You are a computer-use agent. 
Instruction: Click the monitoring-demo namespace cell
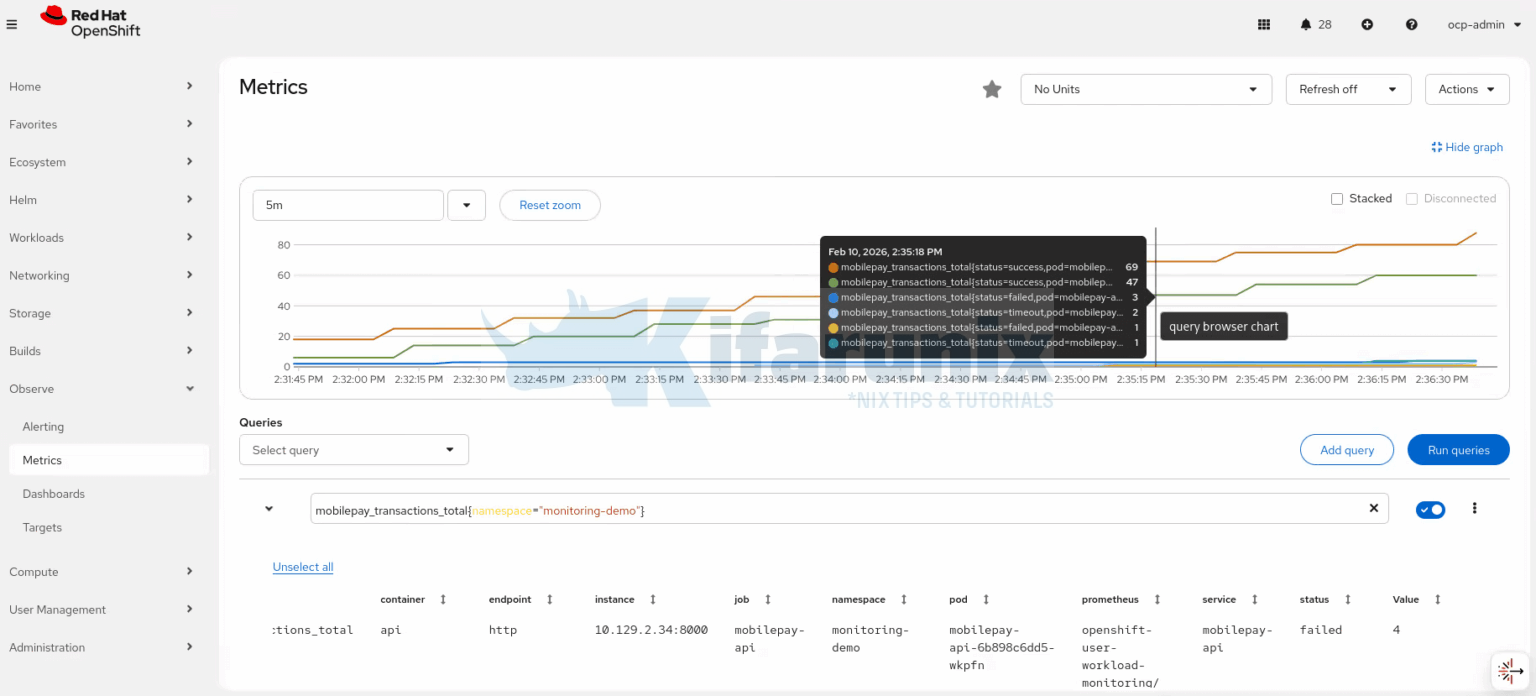coord(870,639)
